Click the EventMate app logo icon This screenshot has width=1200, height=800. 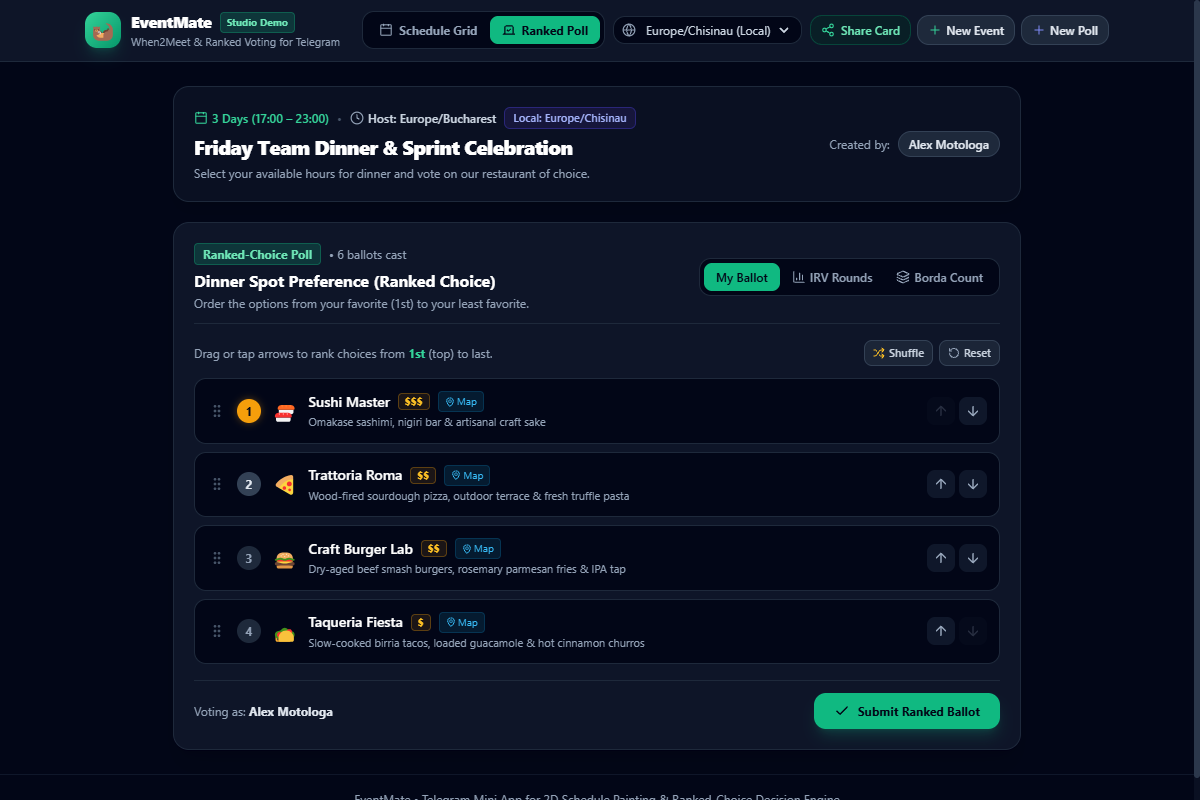(102, 30)
